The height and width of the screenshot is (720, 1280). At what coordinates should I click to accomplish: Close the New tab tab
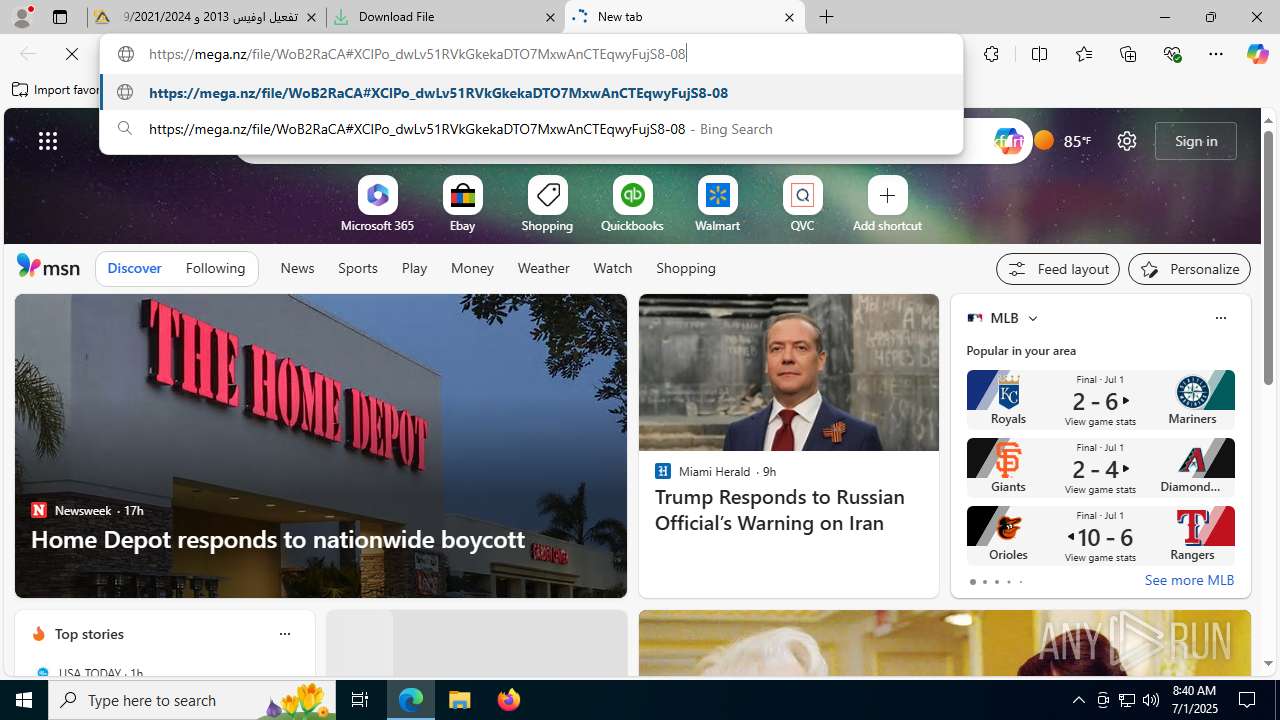[x=789, y=17]
